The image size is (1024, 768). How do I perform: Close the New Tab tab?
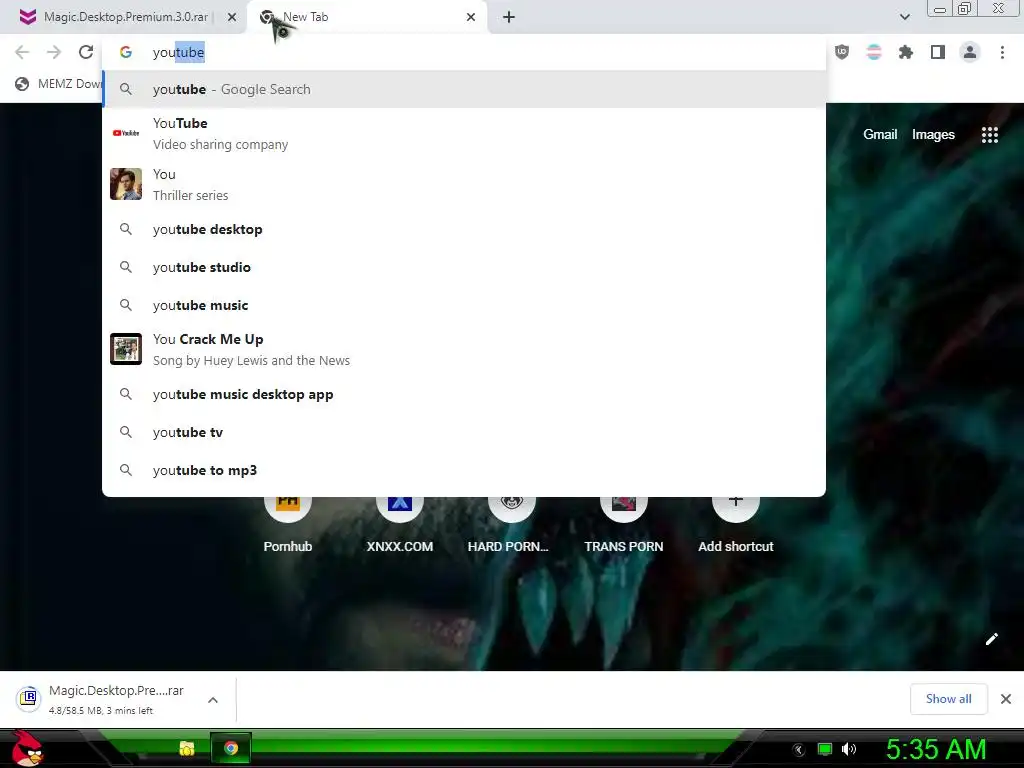pos(471,17)
